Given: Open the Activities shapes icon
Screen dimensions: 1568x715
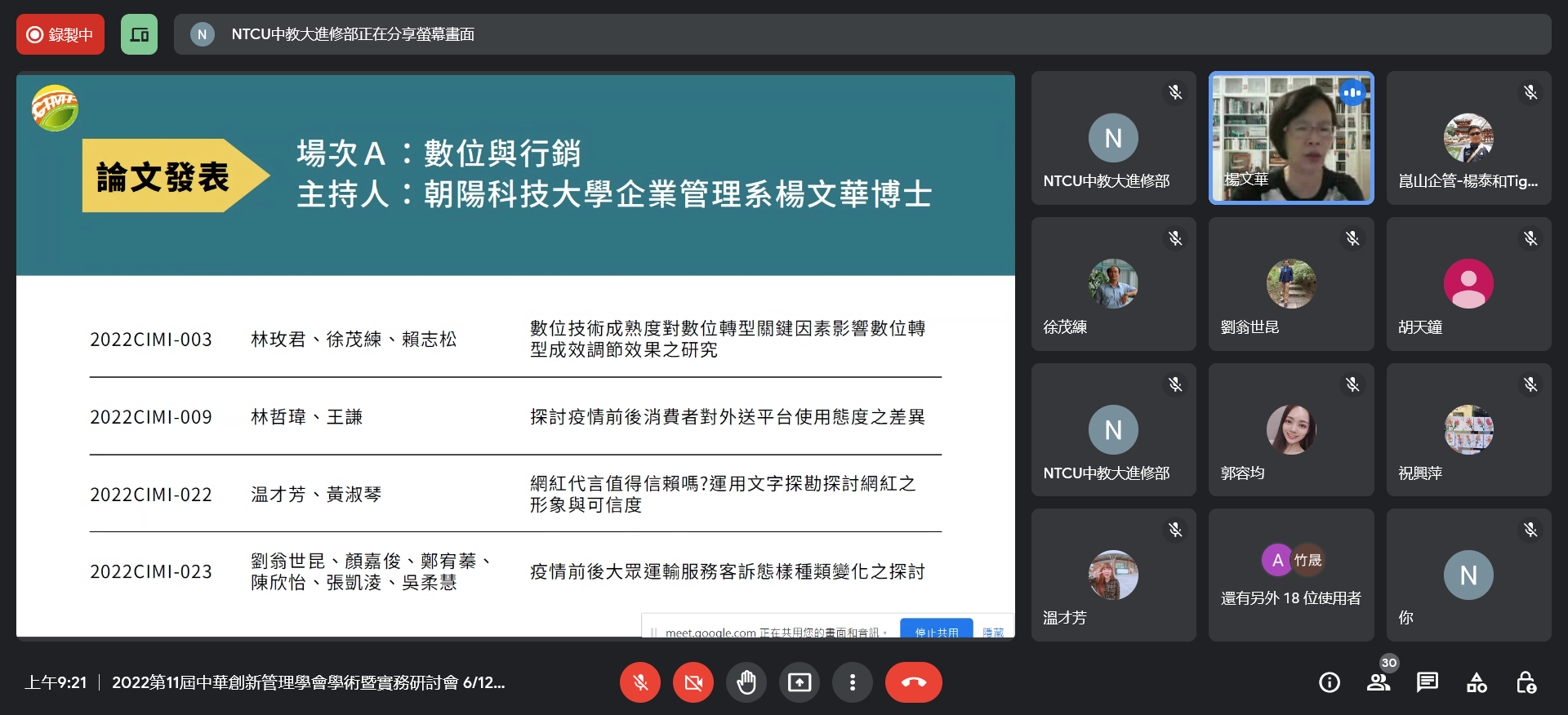Looking at the screenshot, I should pyautogui.click(x=1477, y=682).
